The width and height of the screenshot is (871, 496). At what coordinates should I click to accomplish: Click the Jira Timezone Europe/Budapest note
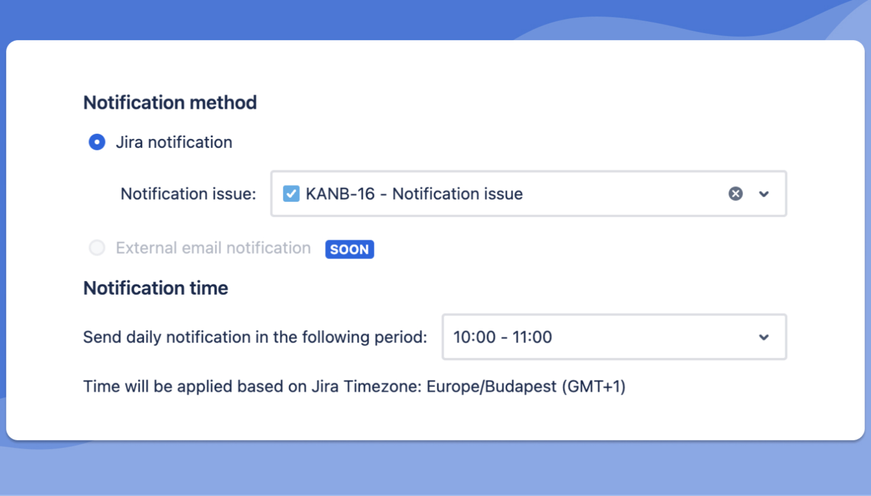pos(354,387)
